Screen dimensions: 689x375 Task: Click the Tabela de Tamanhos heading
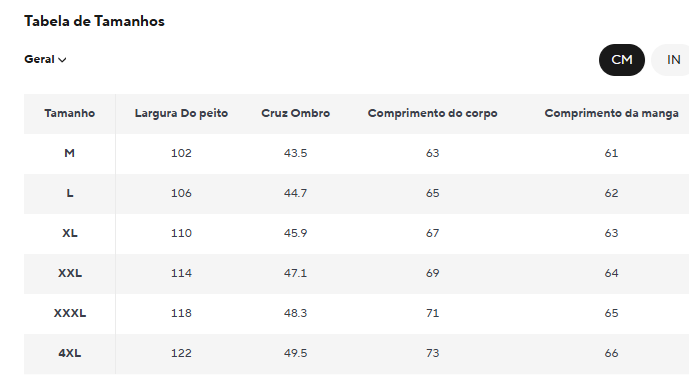coord(94,21)
